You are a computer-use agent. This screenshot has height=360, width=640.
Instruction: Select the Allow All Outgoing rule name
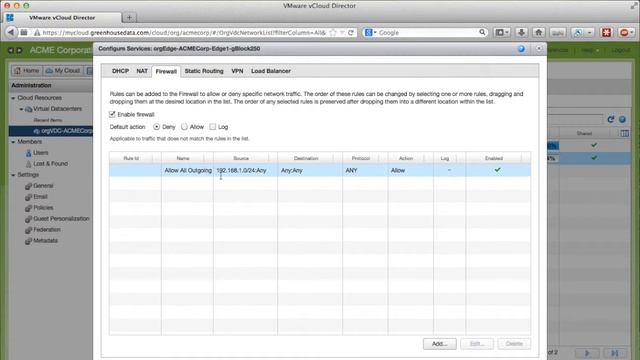[188, 170]
